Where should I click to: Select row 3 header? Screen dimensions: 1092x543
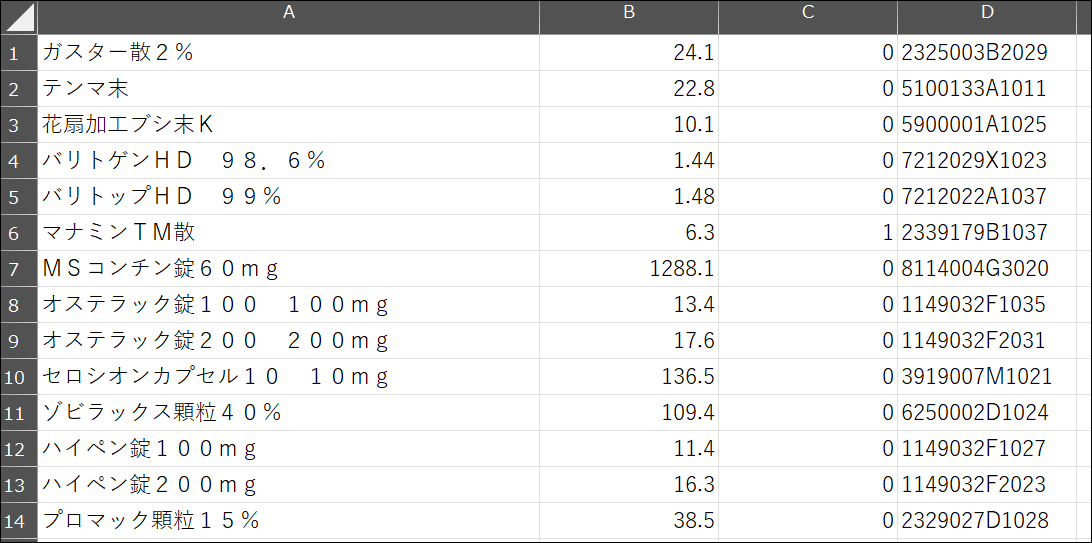point(19,125)
